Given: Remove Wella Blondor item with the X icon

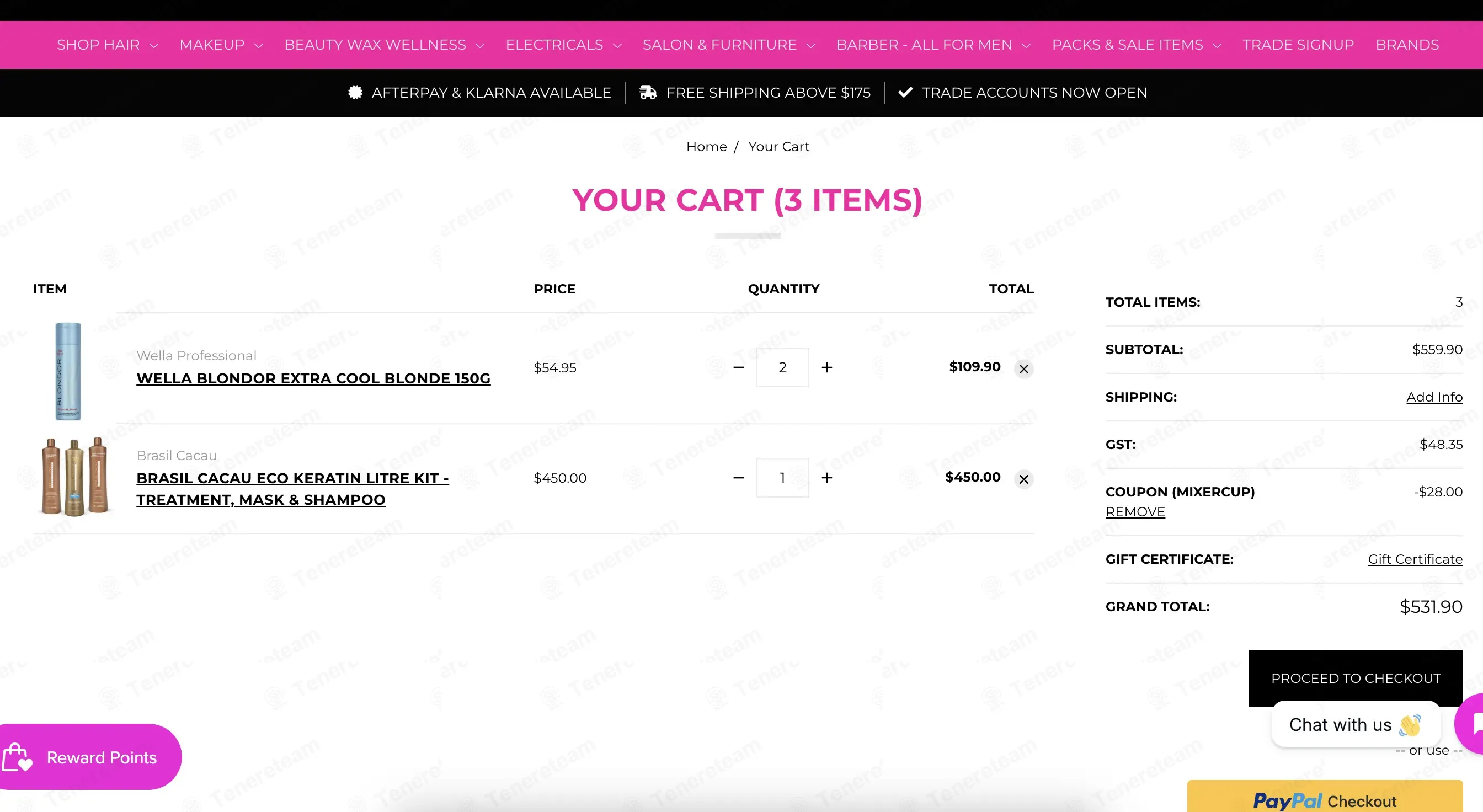Looking at the screenshot, I should pyautogui.click(x=1023, y=369).
